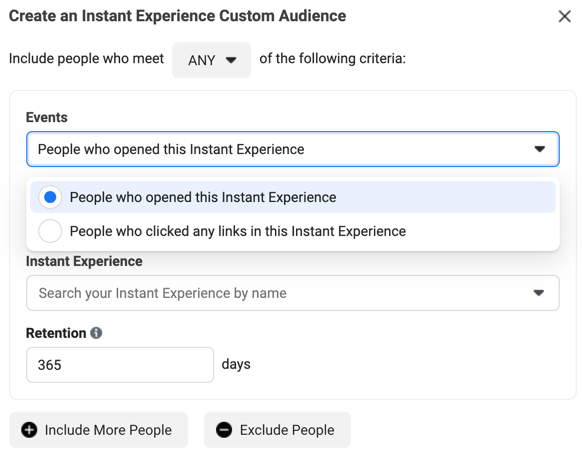Click the plus icon on Include More People
The width and height of the screenshot is (582, 460).
click(29, 430)
